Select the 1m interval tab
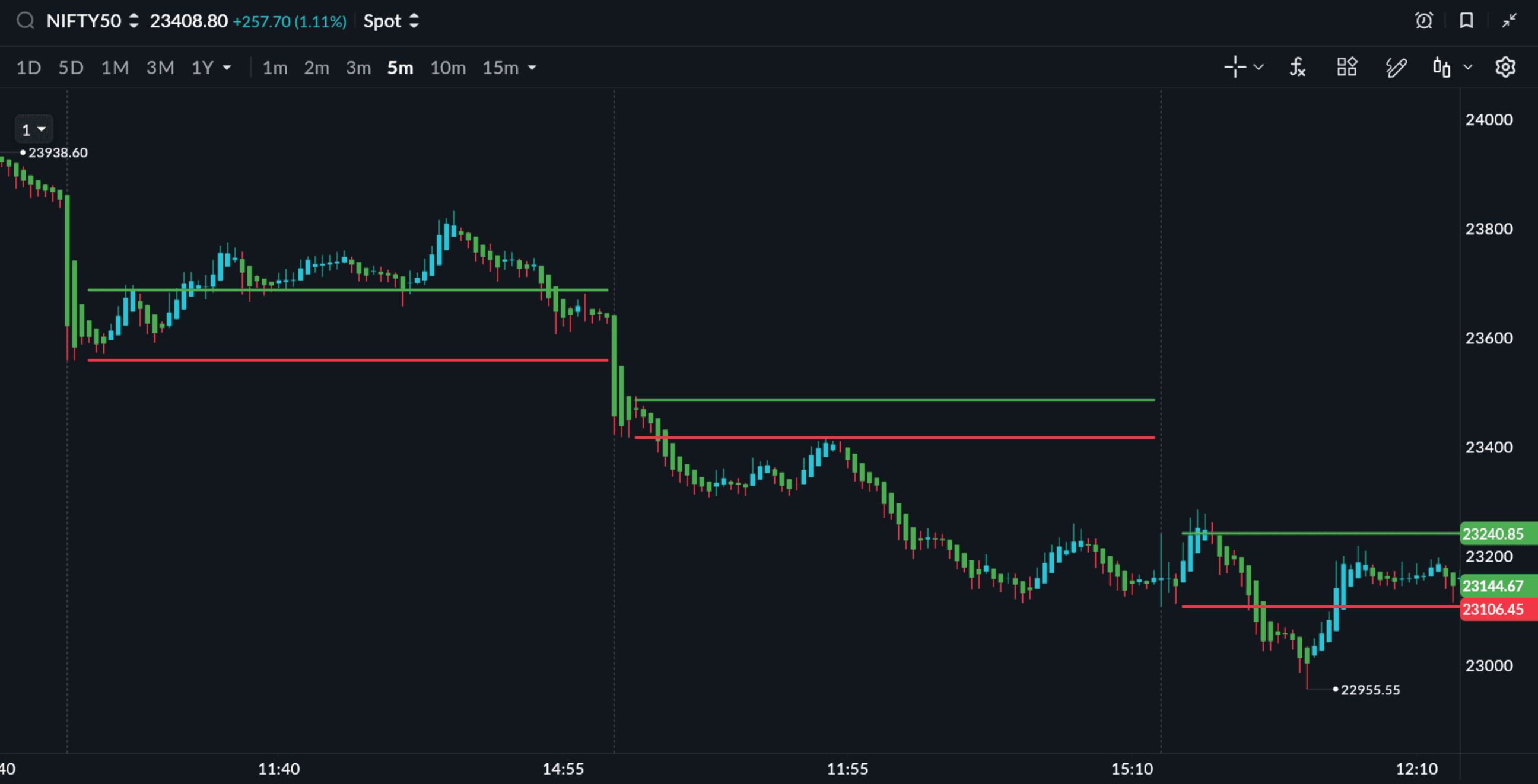Viewport: 1538px width, 784px height. click(x=275, y=68)
